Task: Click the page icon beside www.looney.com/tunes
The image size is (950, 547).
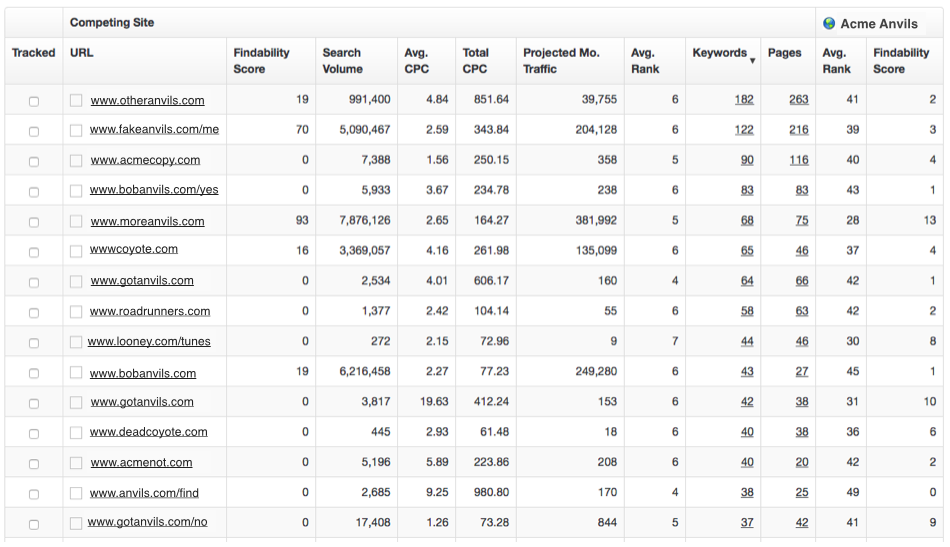Action: tap(76, 342)
